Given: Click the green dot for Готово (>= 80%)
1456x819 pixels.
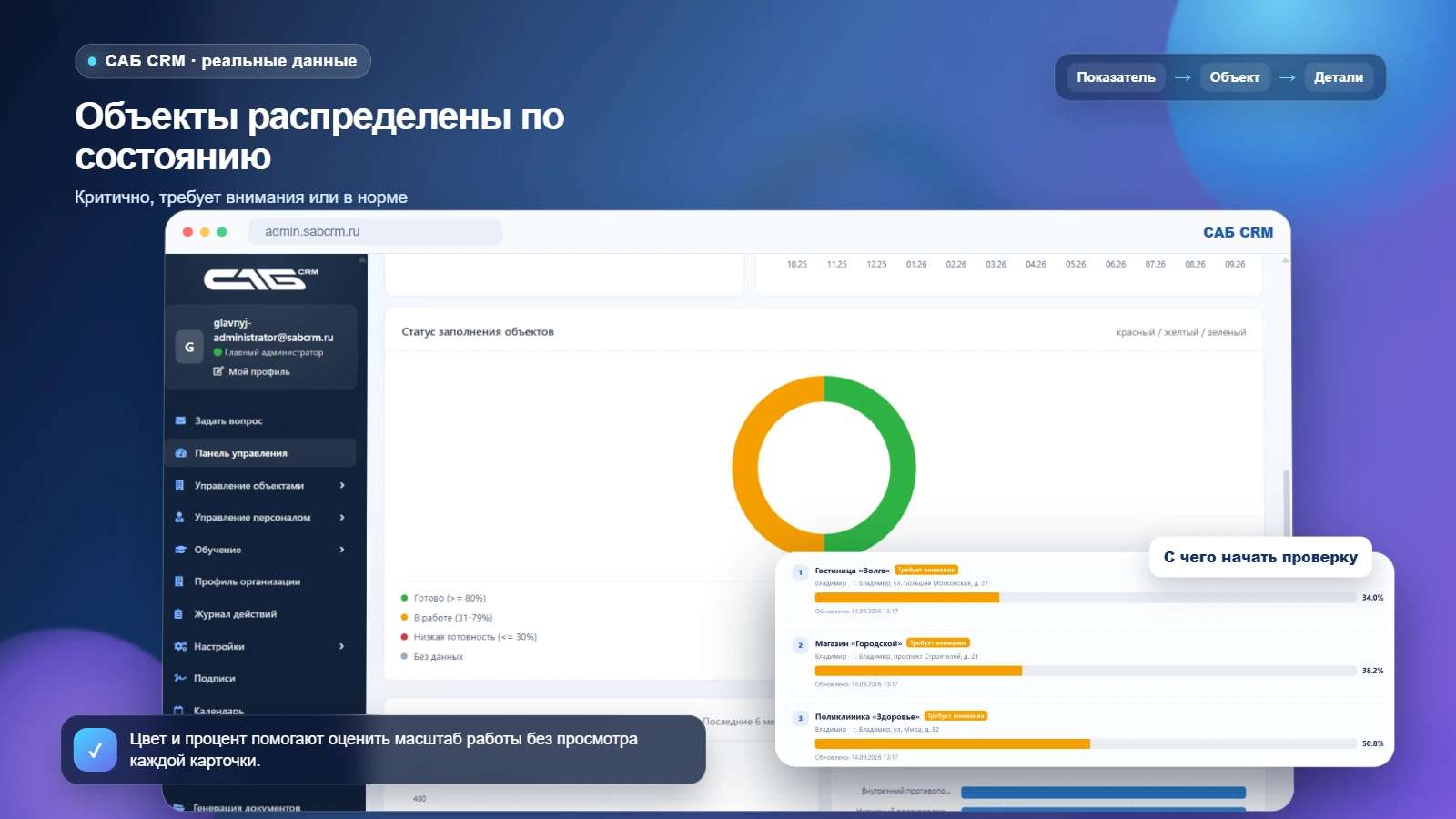Looking at the screenshot, I should [x=404, y=598].
